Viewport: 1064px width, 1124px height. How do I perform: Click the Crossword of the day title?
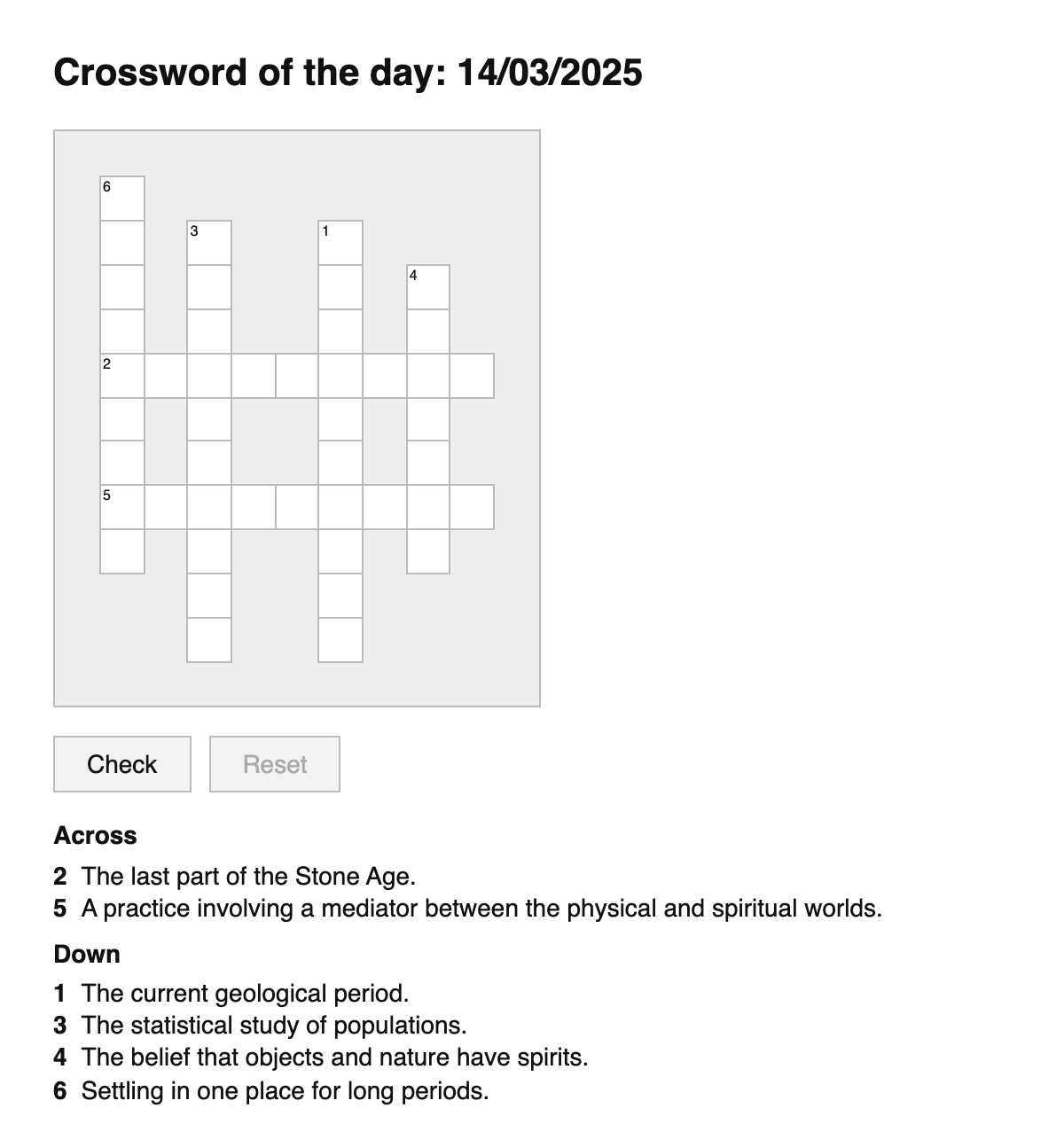click(348, 72)
